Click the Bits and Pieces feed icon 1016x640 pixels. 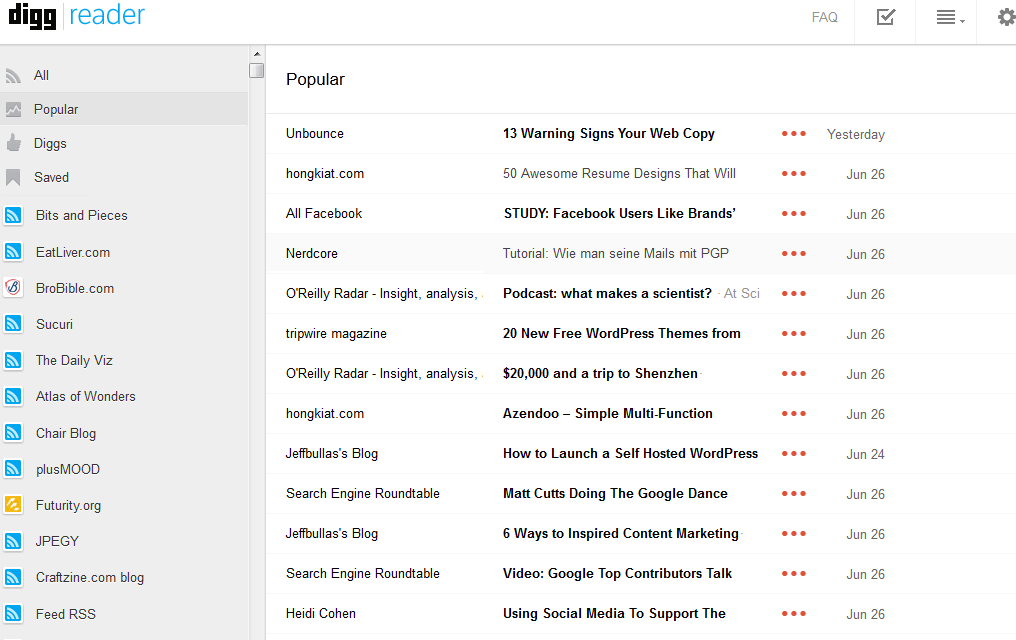[13, 215]
